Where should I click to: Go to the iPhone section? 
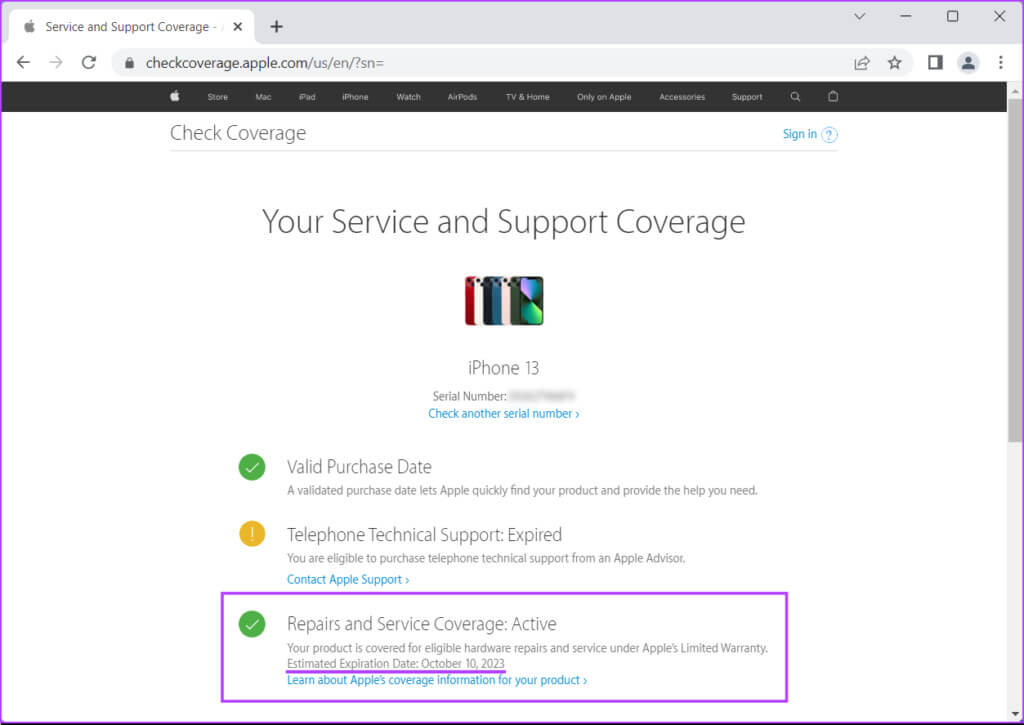point(355,97)
